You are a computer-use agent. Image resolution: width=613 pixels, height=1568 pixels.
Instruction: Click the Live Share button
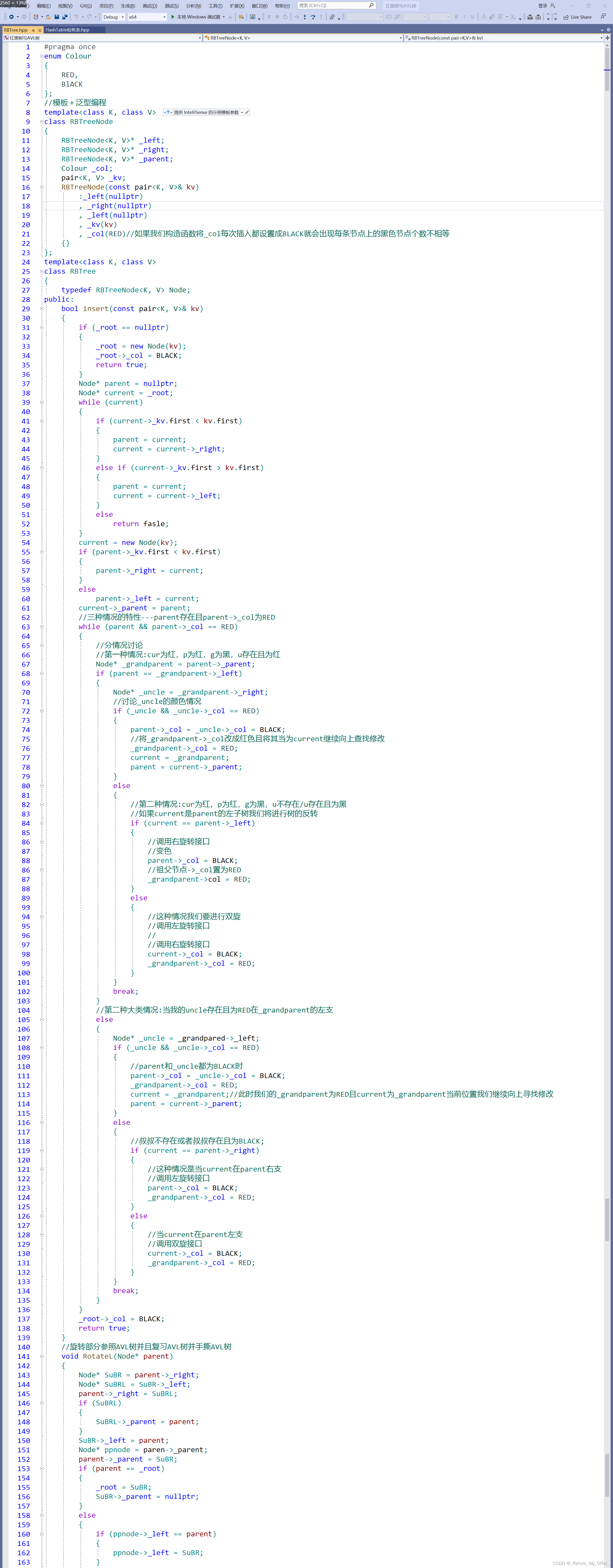(577, 17)
